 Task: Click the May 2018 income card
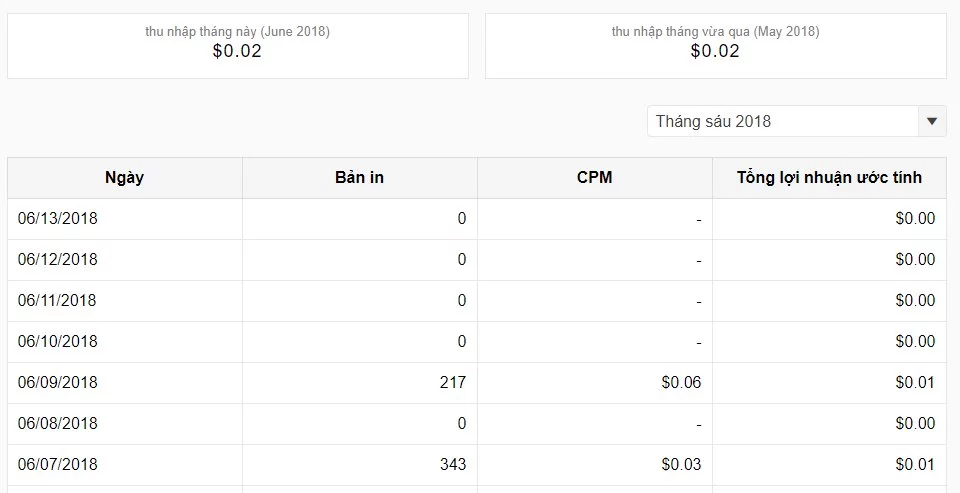coord(715,46)
